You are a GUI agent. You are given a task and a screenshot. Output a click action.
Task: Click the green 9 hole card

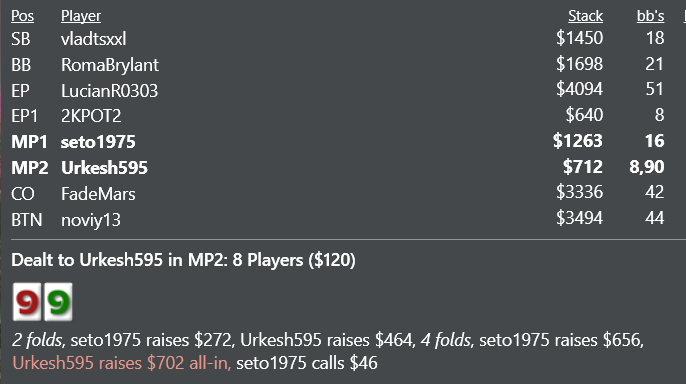tap(58, 301)
